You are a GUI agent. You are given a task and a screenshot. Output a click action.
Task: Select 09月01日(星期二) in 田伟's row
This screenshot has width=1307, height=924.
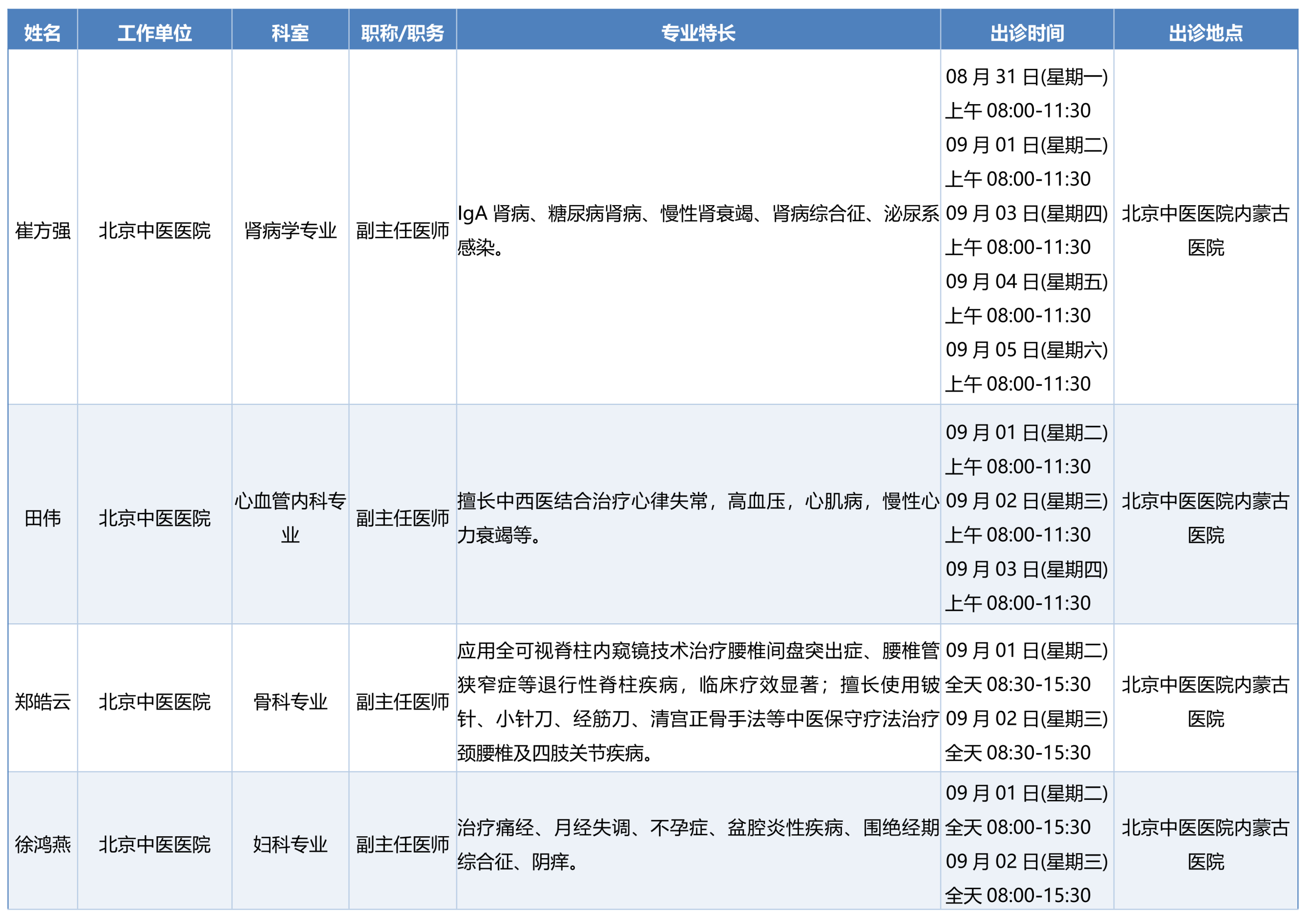[x=1027, y=433]
